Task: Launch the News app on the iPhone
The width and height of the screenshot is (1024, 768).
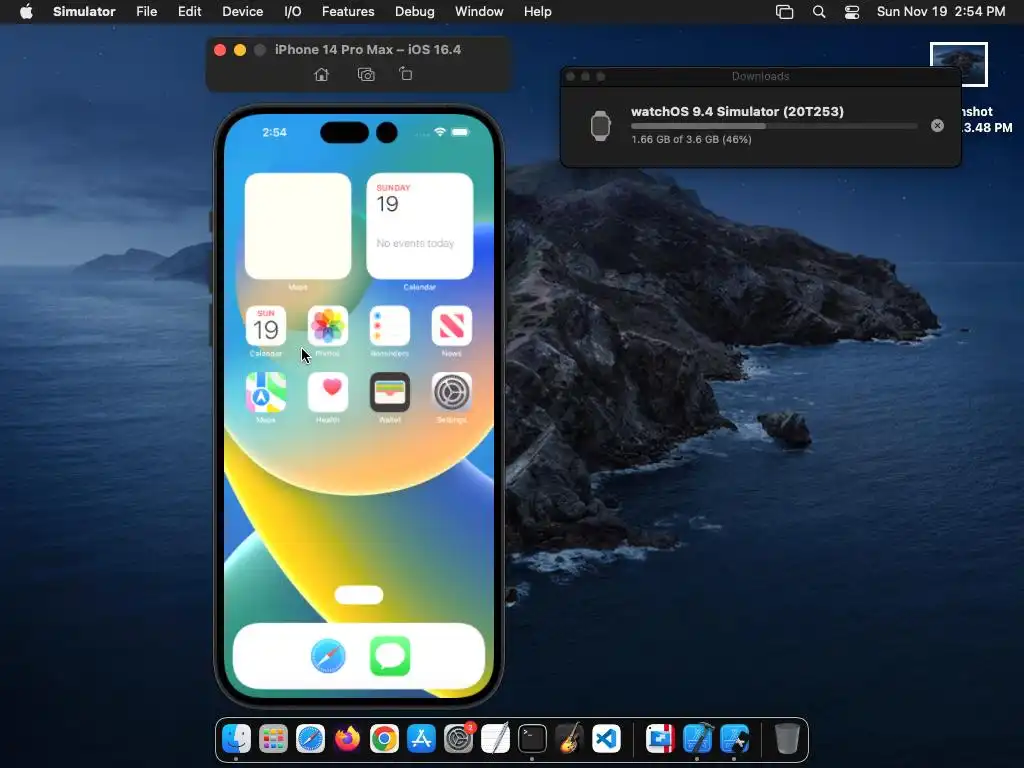Action: (x=451, y=326)
